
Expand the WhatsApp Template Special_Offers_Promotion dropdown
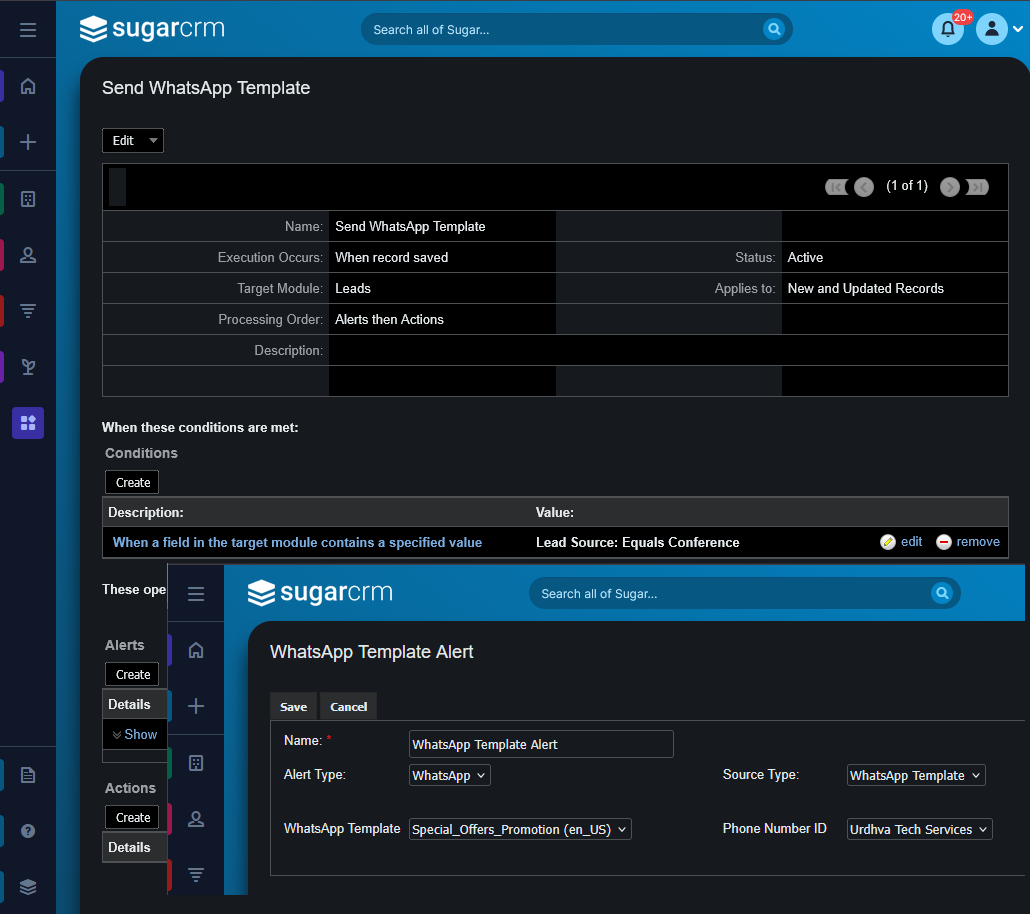pos(520,829)
